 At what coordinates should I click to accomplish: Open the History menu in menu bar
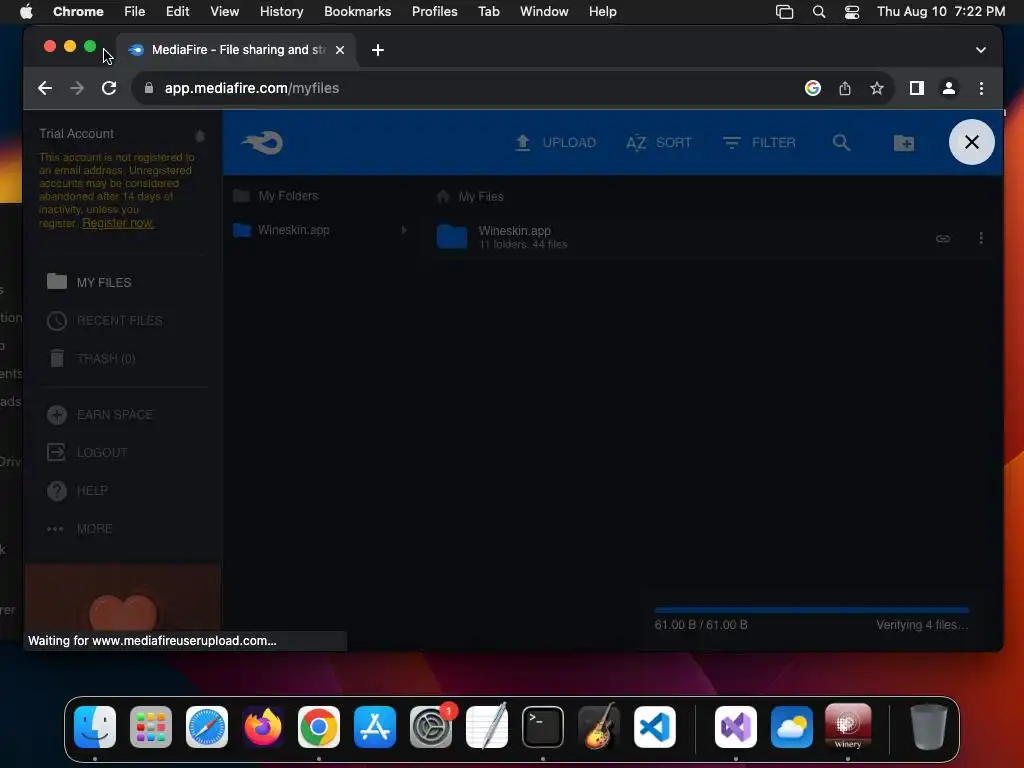pos(281,12)
